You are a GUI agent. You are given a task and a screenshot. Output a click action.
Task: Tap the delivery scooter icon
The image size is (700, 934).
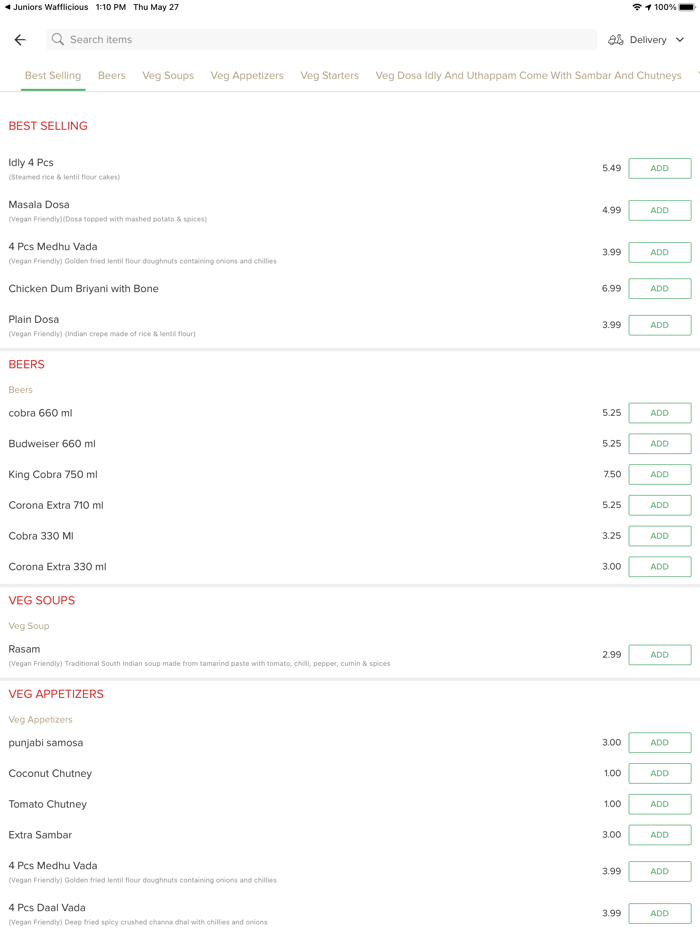pos(616,40)
